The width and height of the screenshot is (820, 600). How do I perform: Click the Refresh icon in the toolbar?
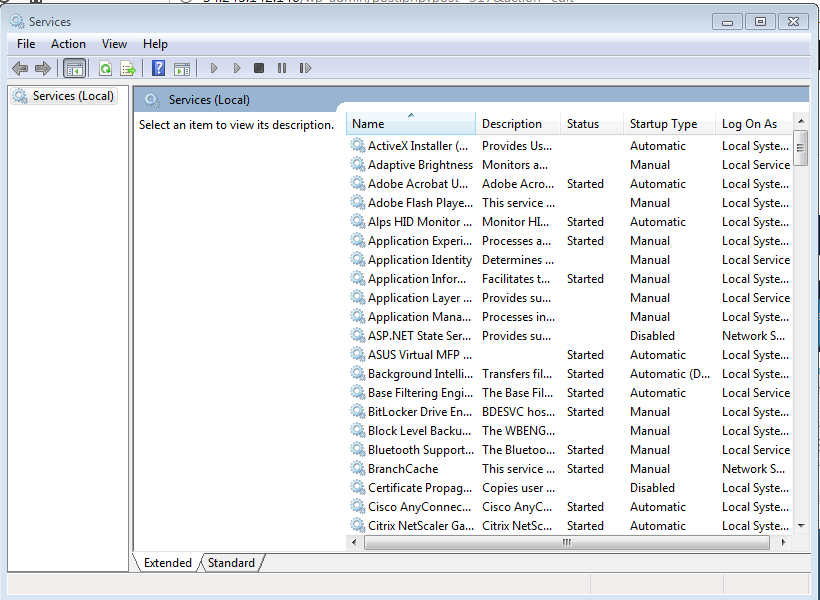point(105,68)
